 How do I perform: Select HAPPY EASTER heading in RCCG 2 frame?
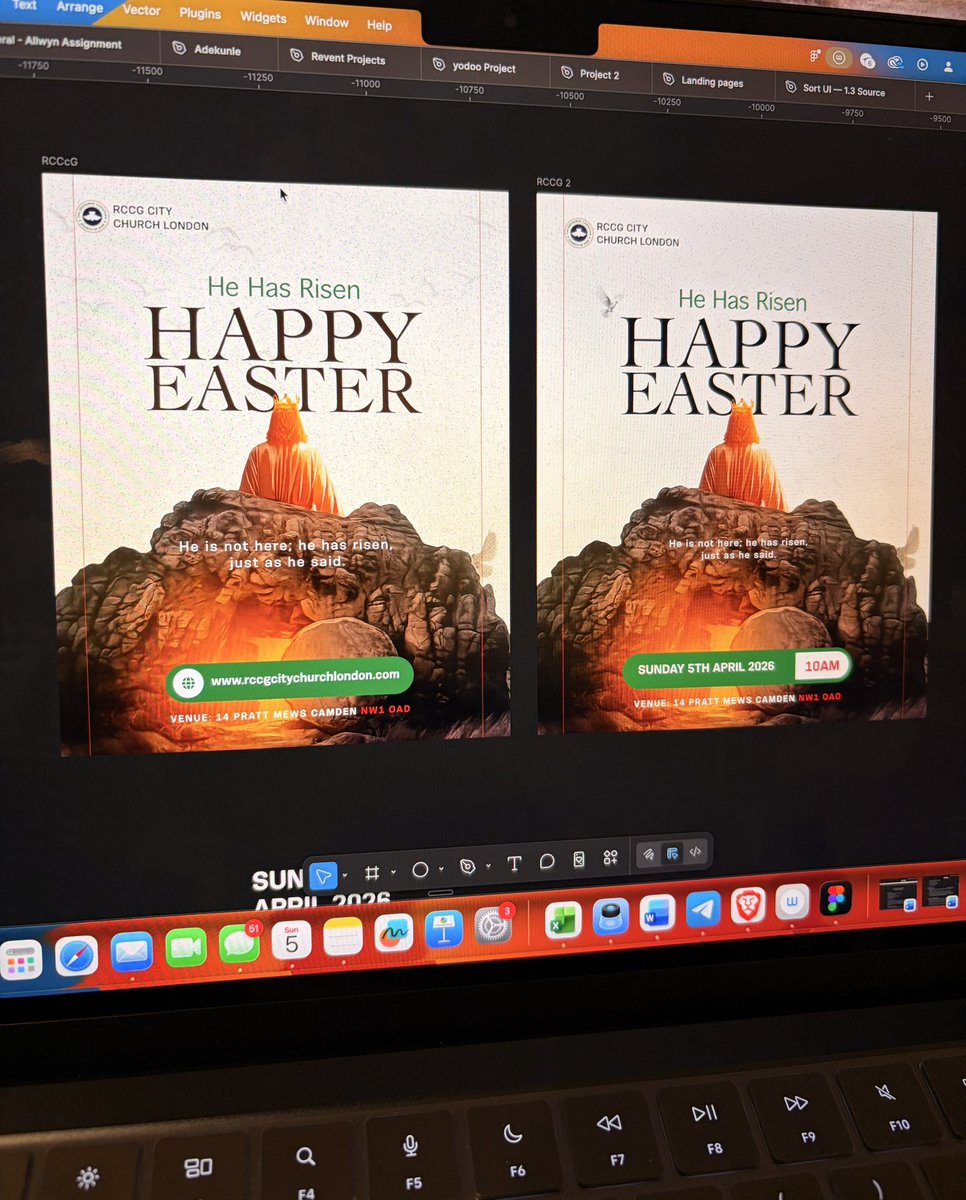tap(740, 368)
